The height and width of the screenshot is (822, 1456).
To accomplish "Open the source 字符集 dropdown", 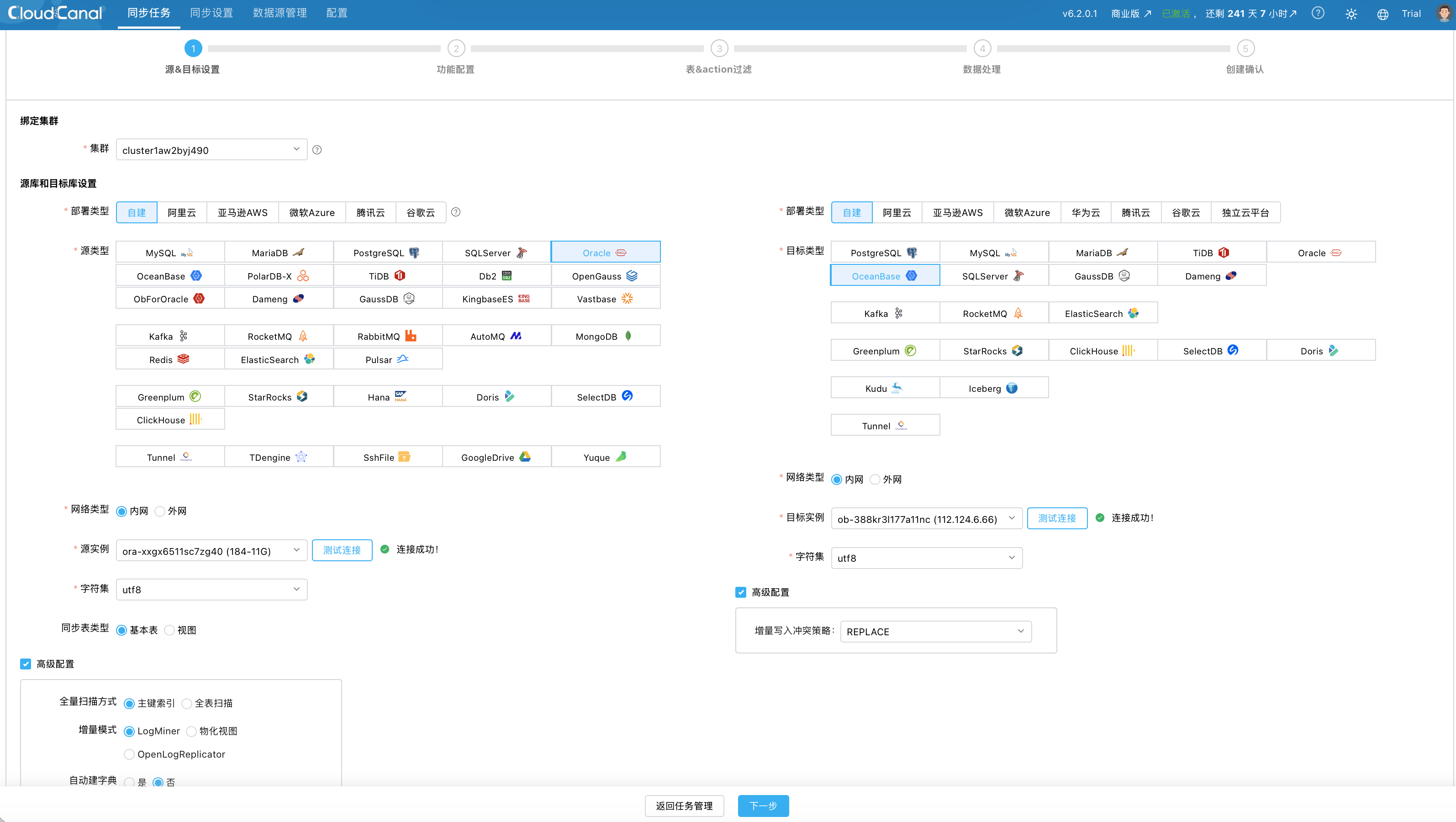I will coord(211,589).
